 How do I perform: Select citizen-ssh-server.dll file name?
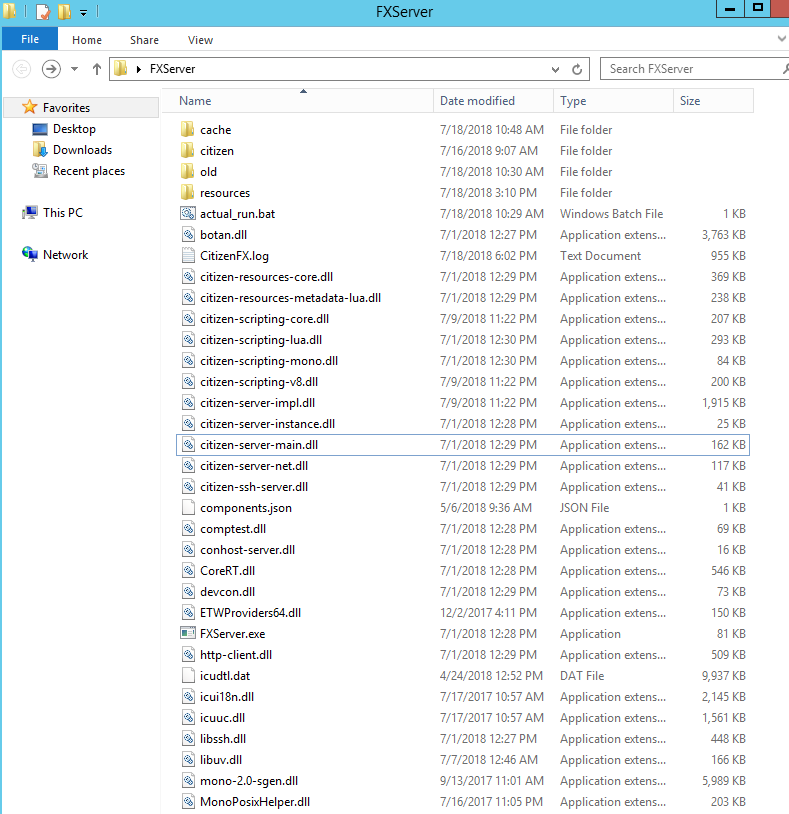point(254,487)
